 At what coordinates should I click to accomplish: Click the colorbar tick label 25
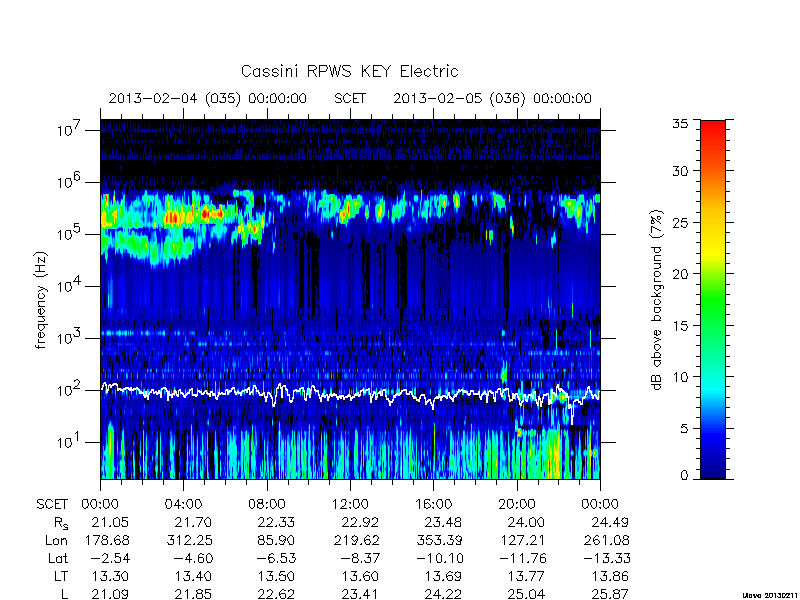pos(680,223)
